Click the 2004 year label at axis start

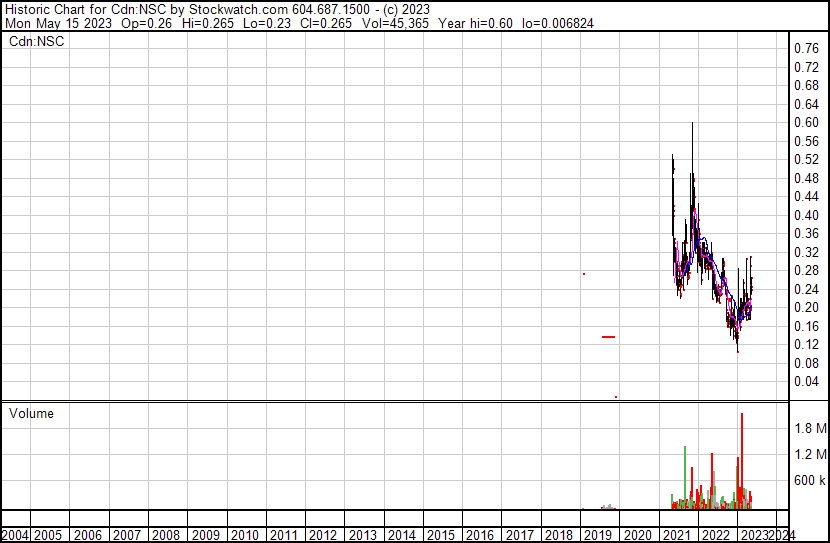[x=14, y=535]
